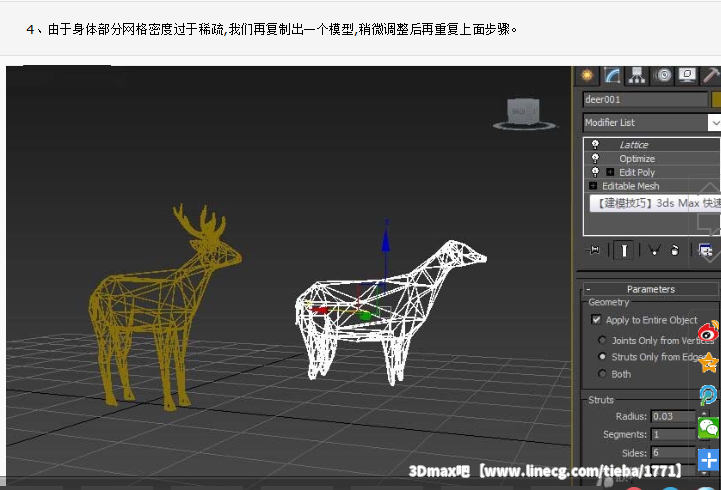Open the Create command panel tab
This screenshot has height=490, width=721.
tap(587, 75)
